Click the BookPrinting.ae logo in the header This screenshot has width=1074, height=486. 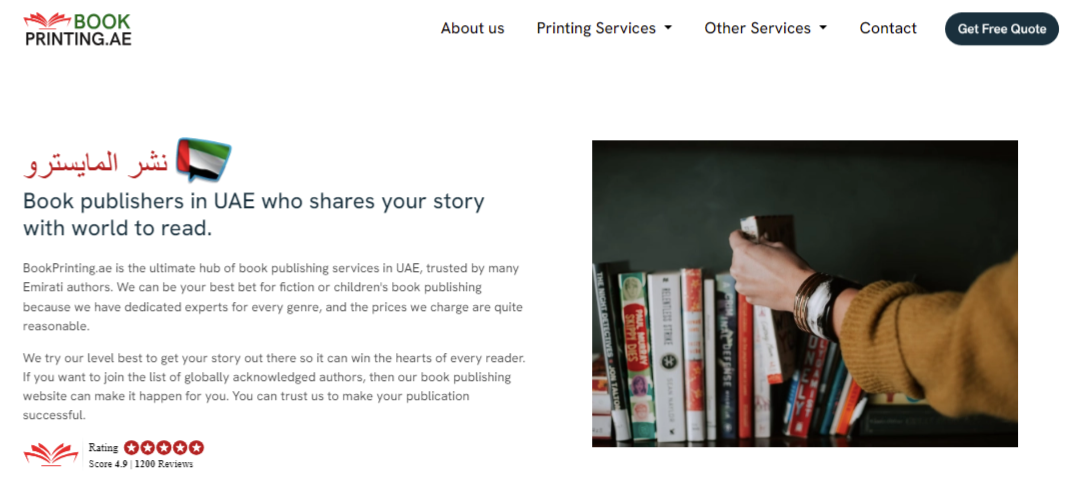click(x=77, y=28)
